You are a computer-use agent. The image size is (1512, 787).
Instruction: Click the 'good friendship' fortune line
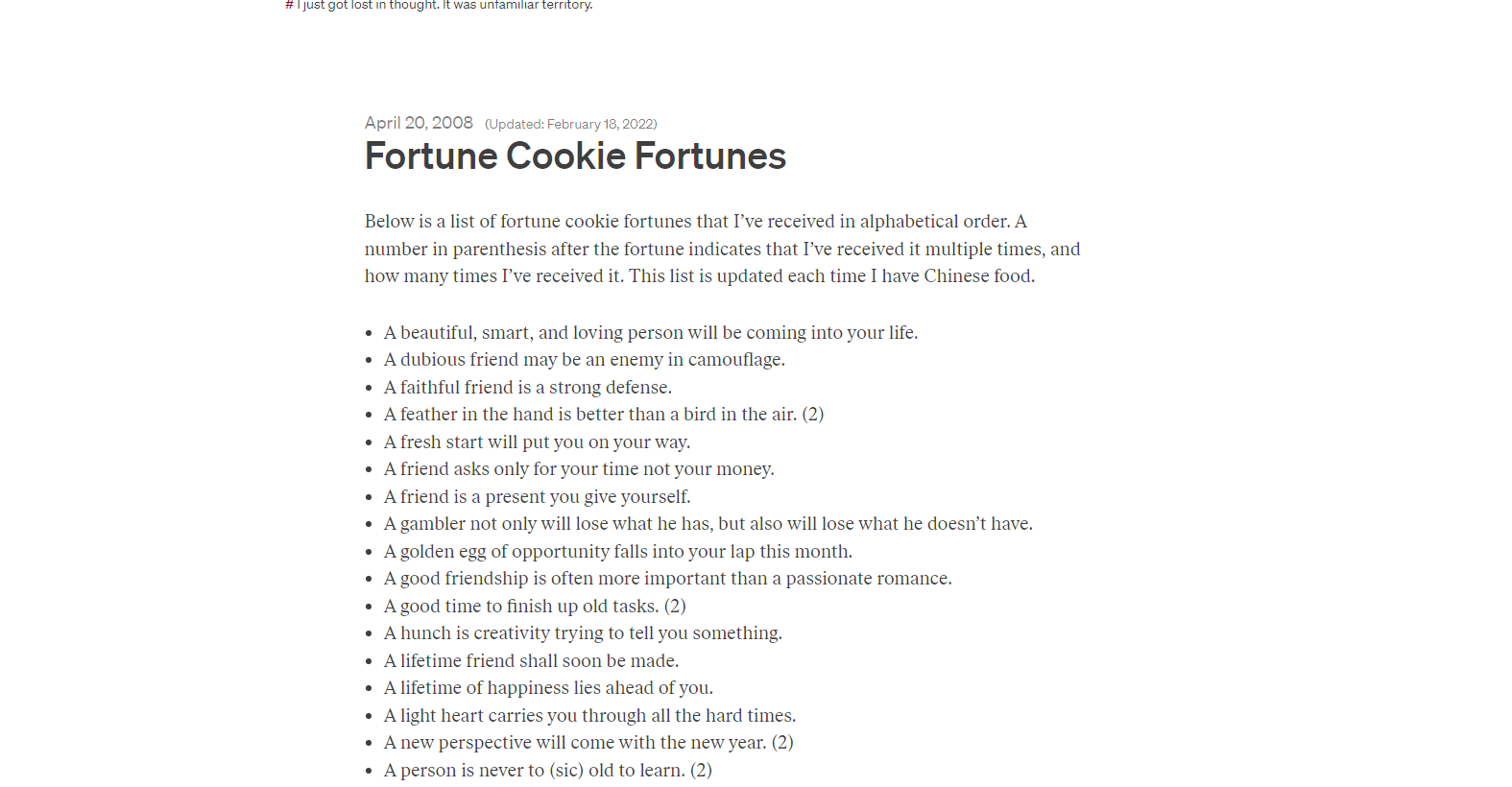click(x=667, y=579)
